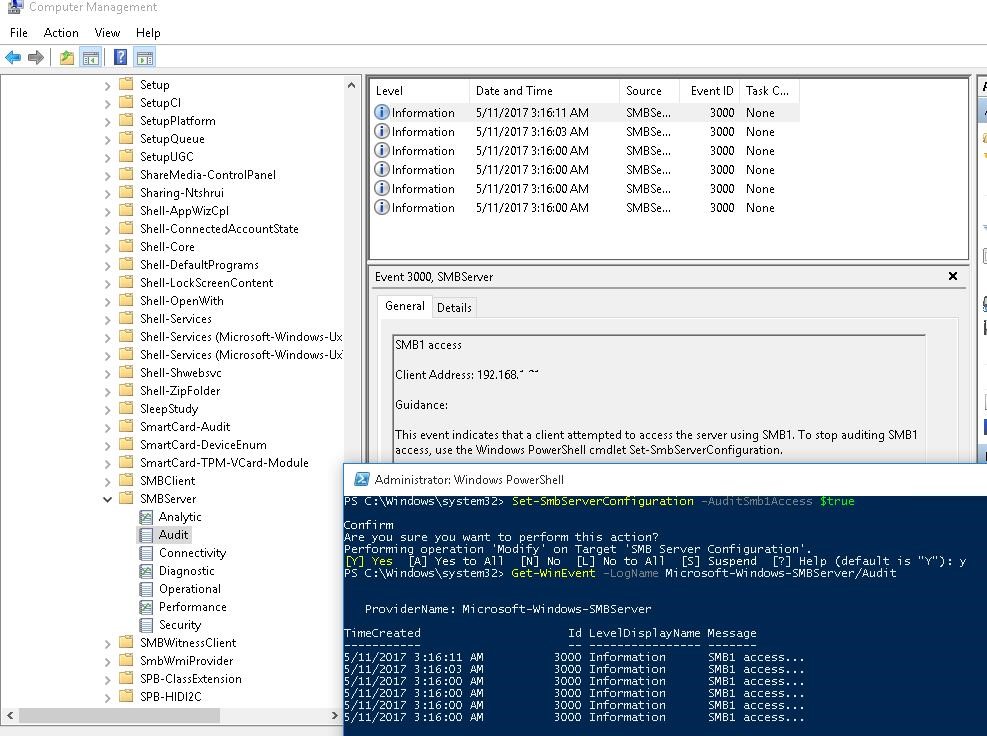
Task: Switch to the Details tab
Action: coord(454,308)
